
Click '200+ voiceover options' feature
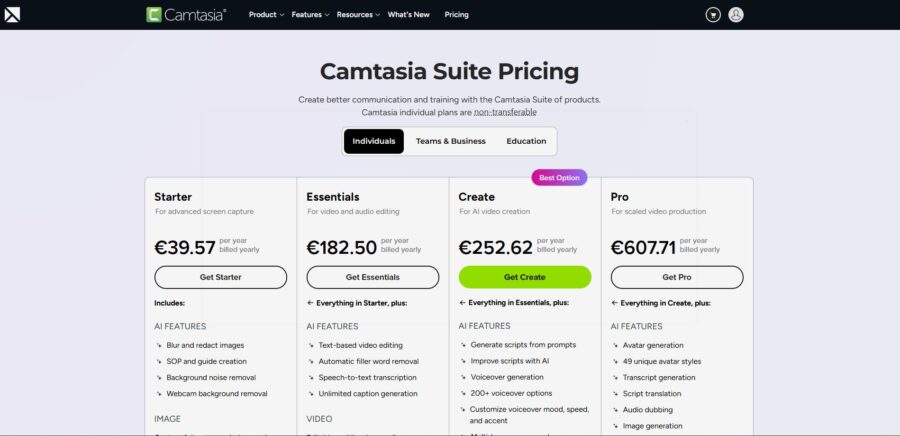(x=511, y=393)
